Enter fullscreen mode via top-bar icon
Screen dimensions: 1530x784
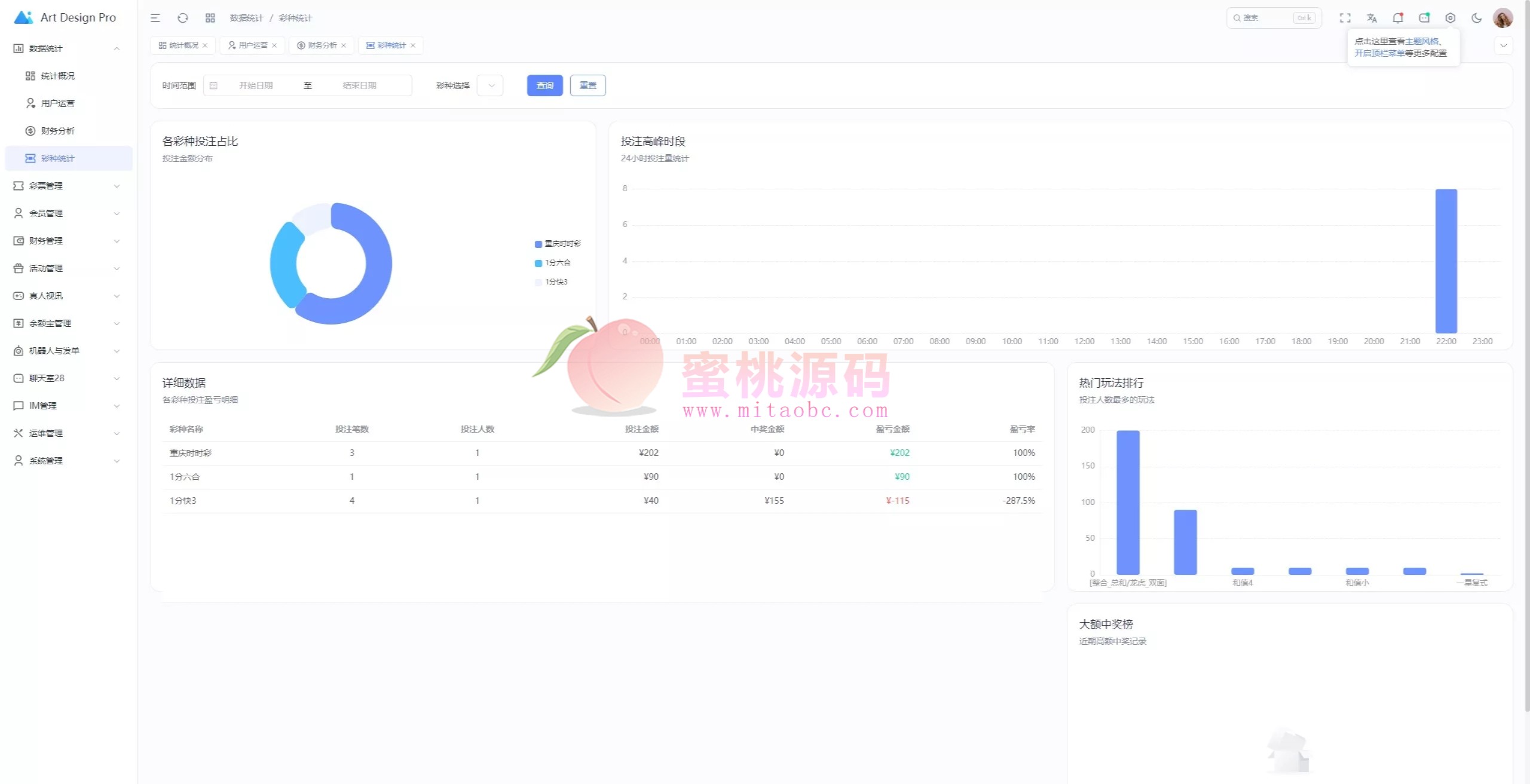click(1345, 18)
